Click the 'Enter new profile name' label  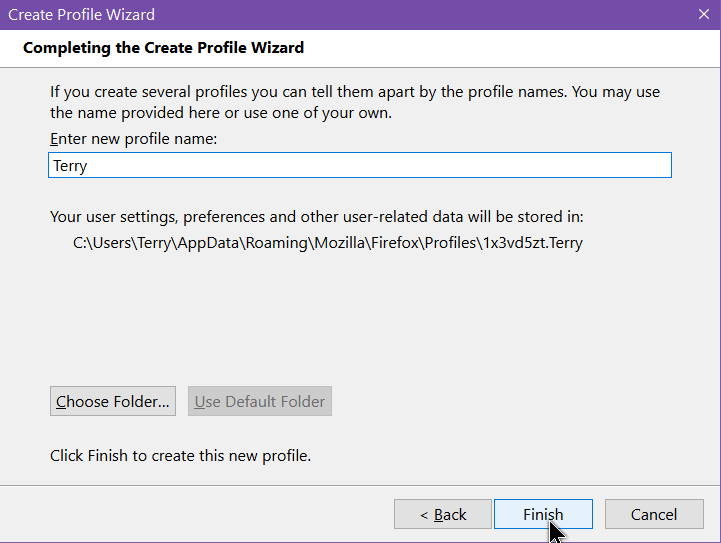133,138
